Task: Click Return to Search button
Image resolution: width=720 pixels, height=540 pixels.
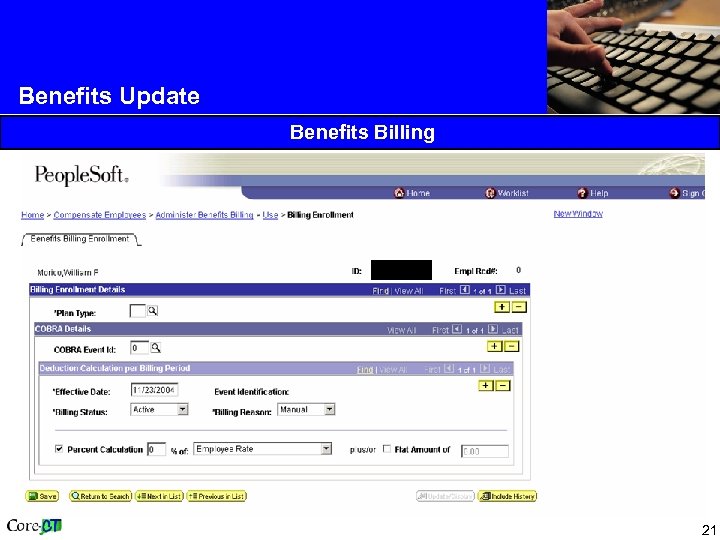Action: 101,496
